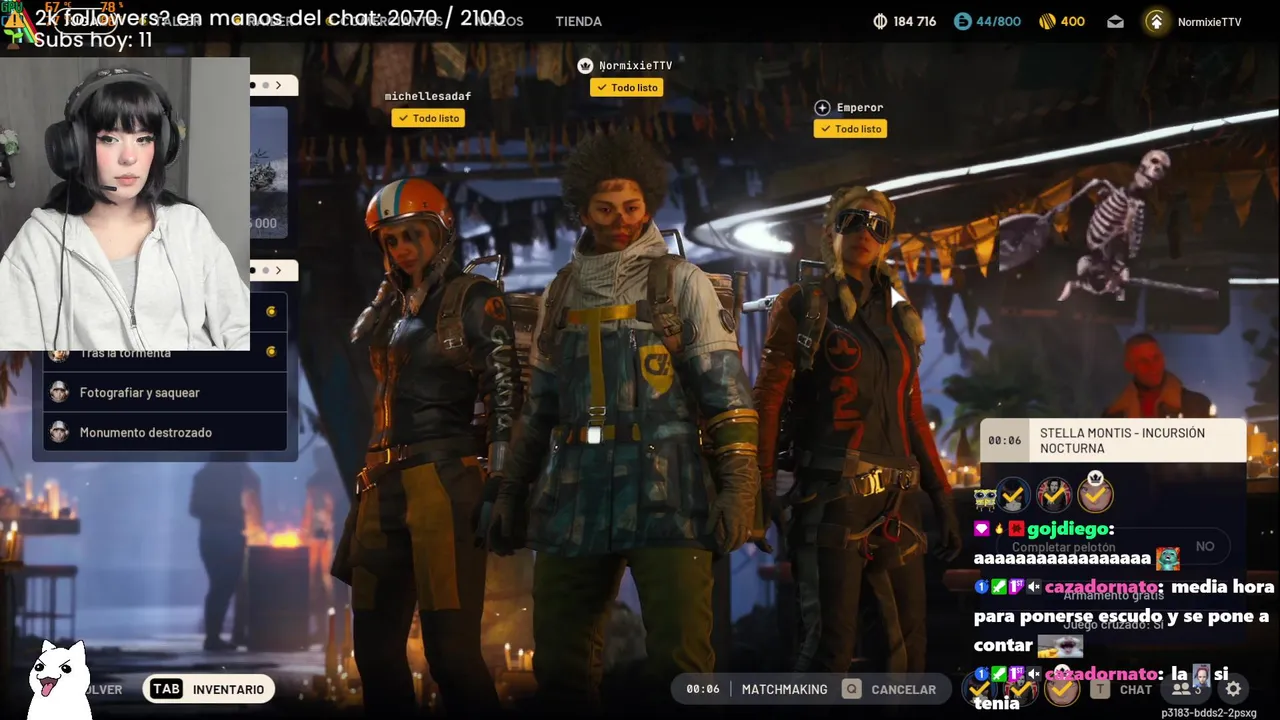This screenshot has height=720, width=1280.
Task: Open the NormixieTTV profile name in header
Action: coord(1209,22)
